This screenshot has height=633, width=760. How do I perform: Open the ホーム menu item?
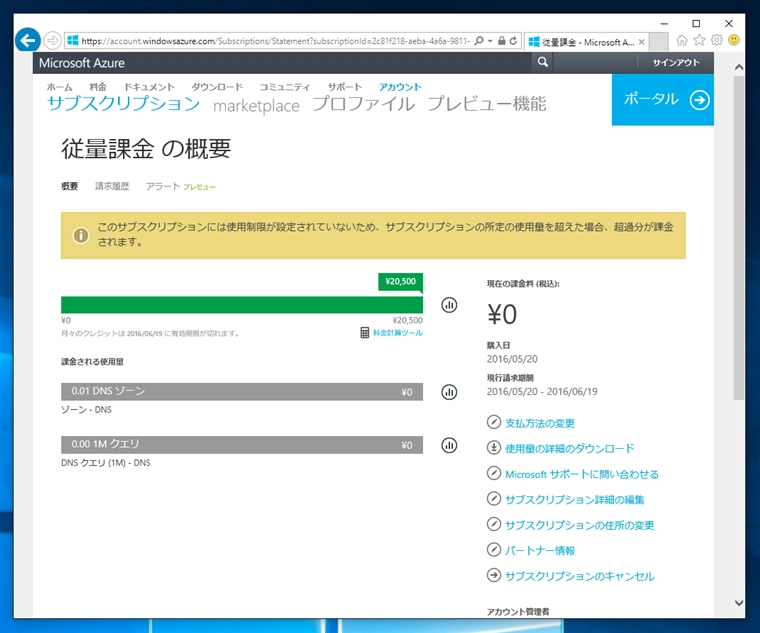[59, 87]
